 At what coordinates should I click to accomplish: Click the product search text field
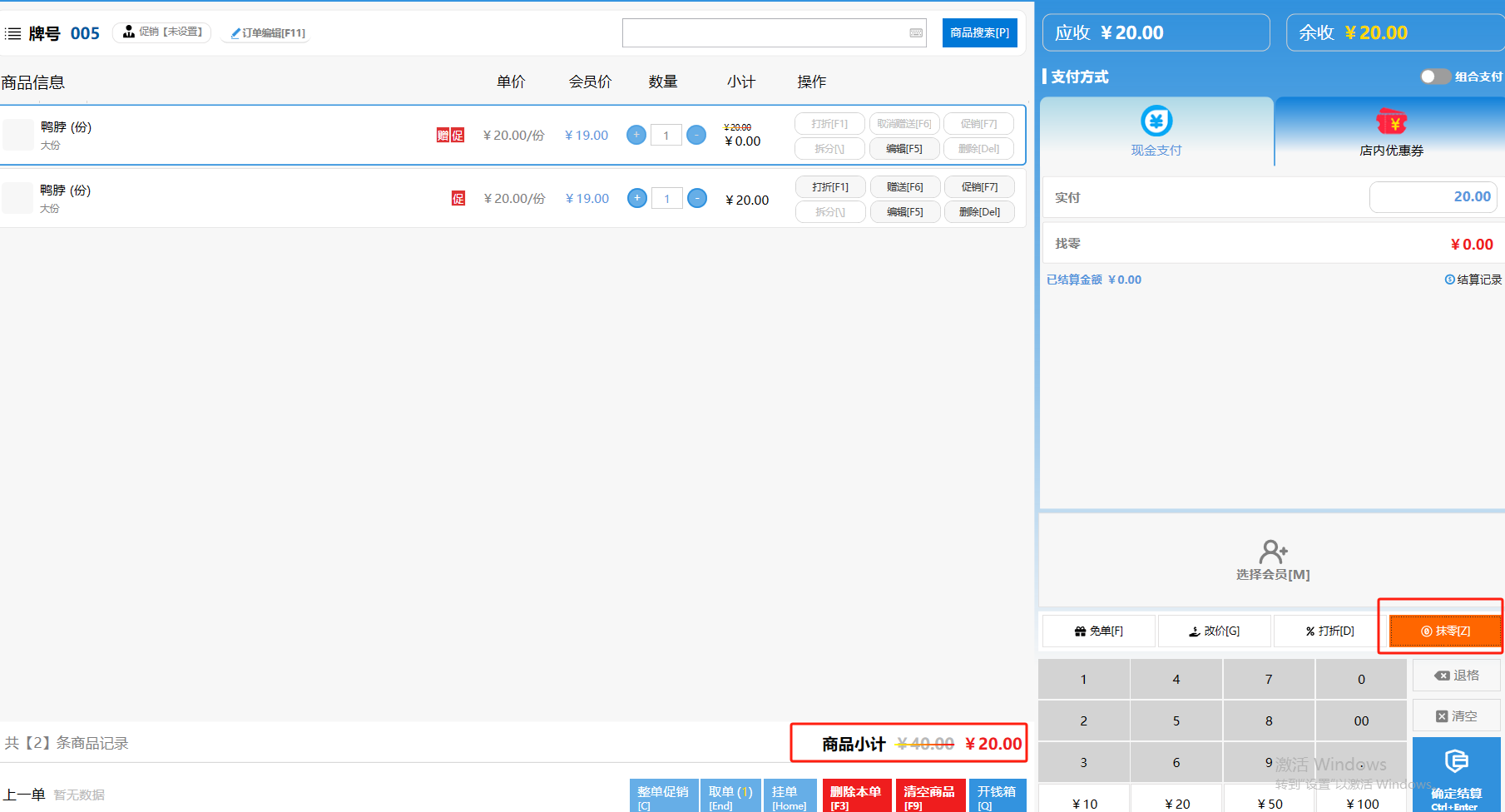(764, 33)
